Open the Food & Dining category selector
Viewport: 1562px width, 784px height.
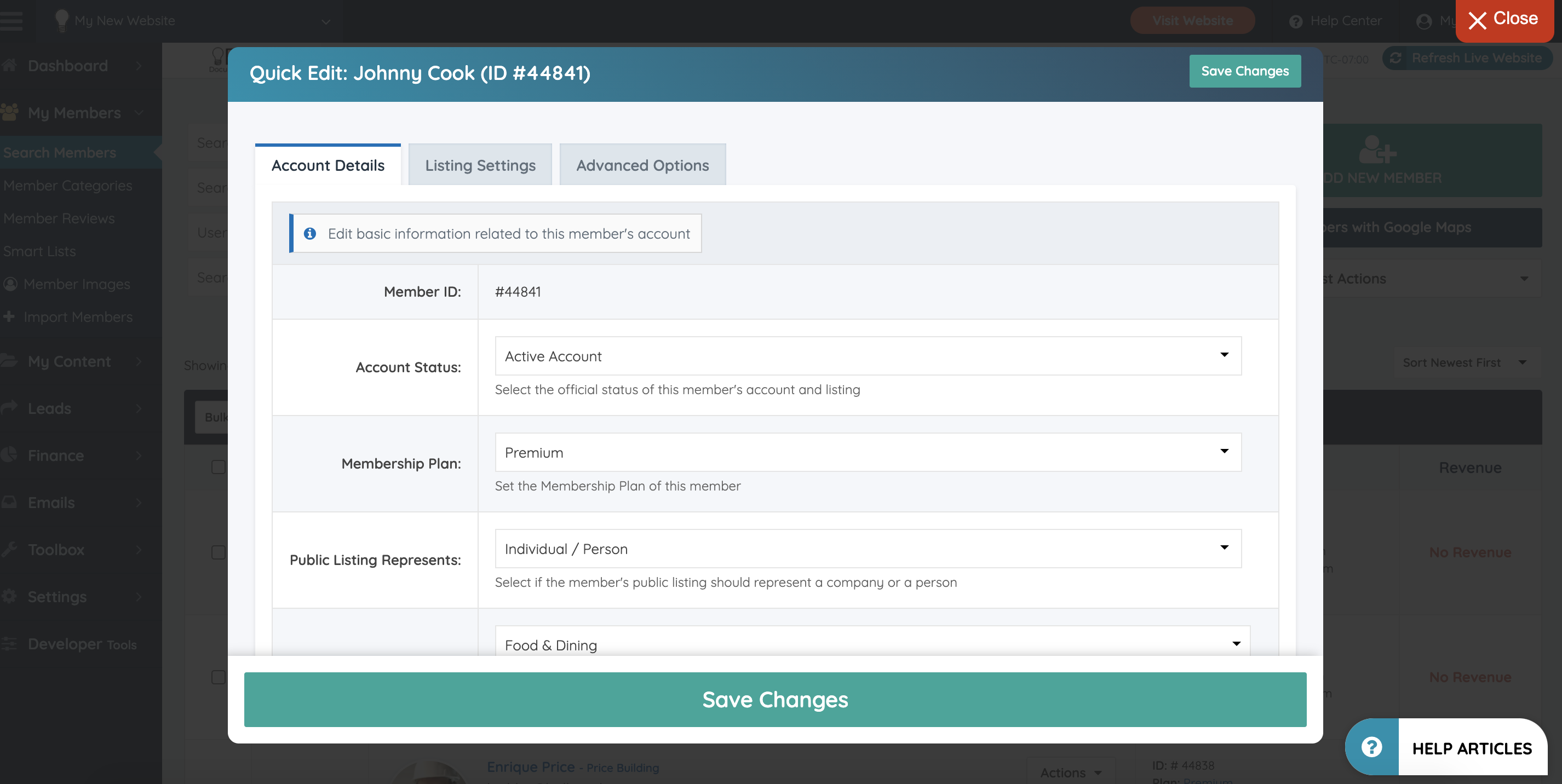pos(872,644)
